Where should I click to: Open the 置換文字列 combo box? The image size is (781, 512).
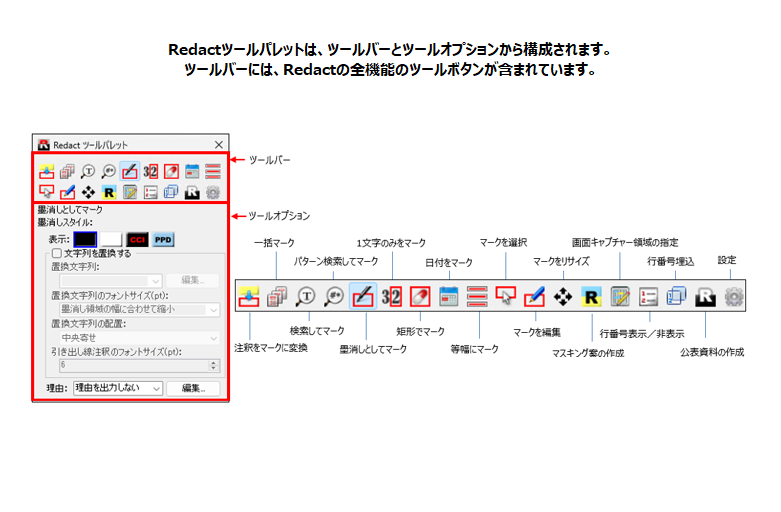tap(111, 280)
